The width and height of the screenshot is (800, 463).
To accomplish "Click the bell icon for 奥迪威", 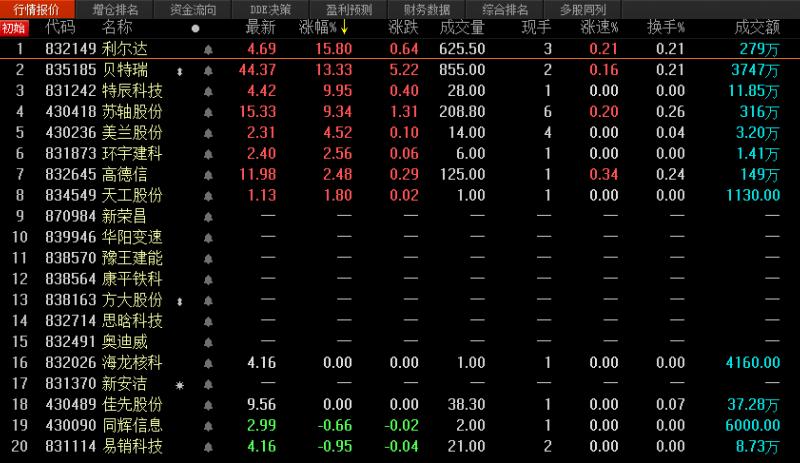I will (x=208, y=343).
